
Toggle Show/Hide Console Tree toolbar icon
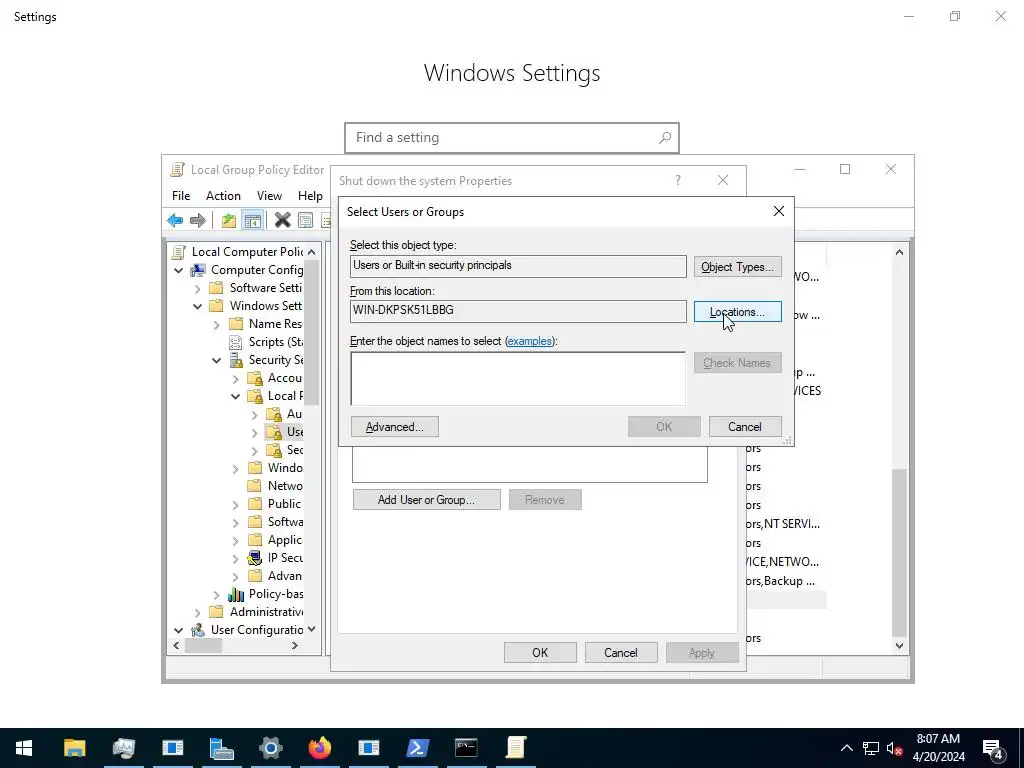tap(252, 221)
